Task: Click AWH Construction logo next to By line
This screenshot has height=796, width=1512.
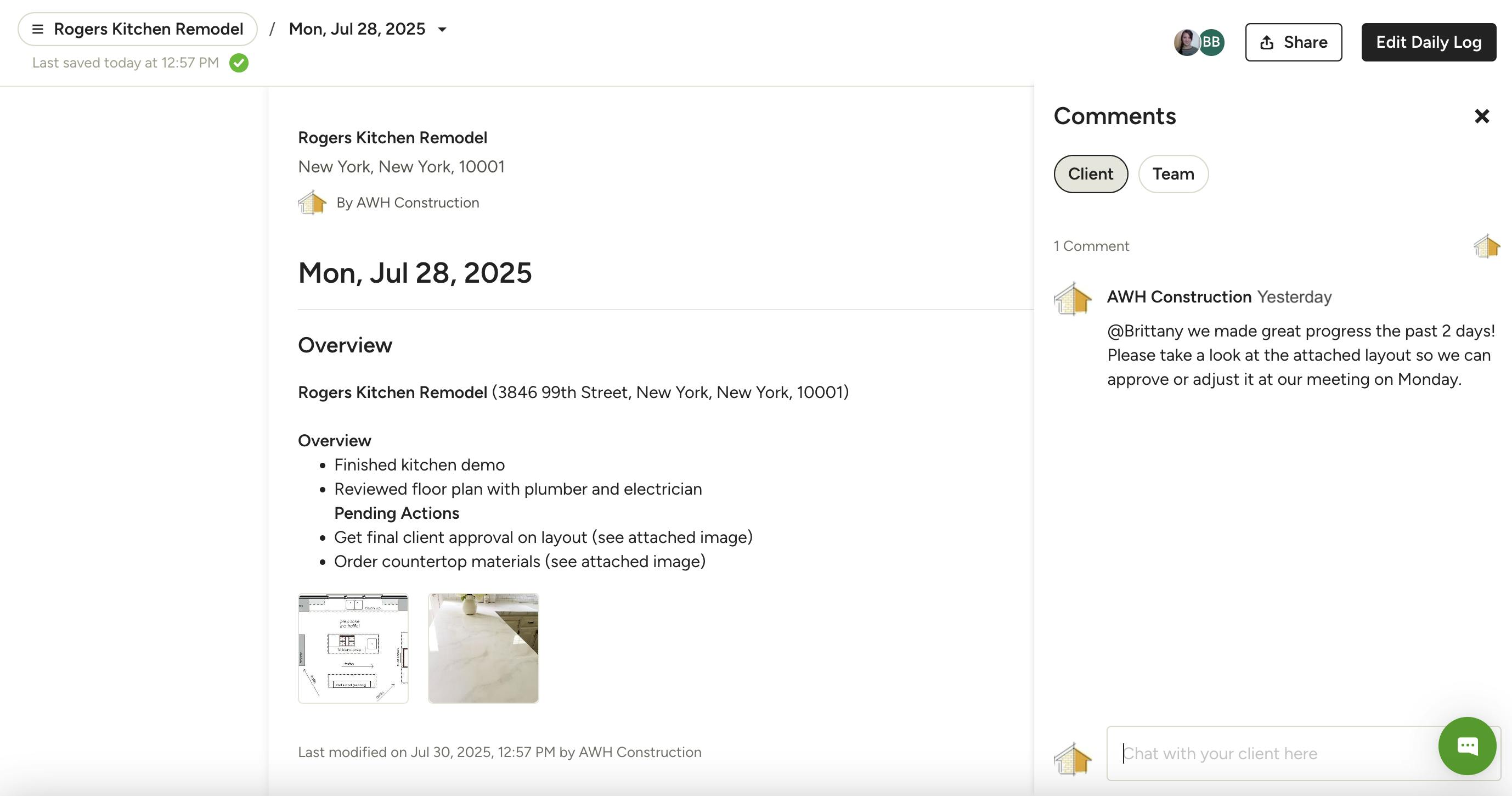Action: tap(312, 203)
